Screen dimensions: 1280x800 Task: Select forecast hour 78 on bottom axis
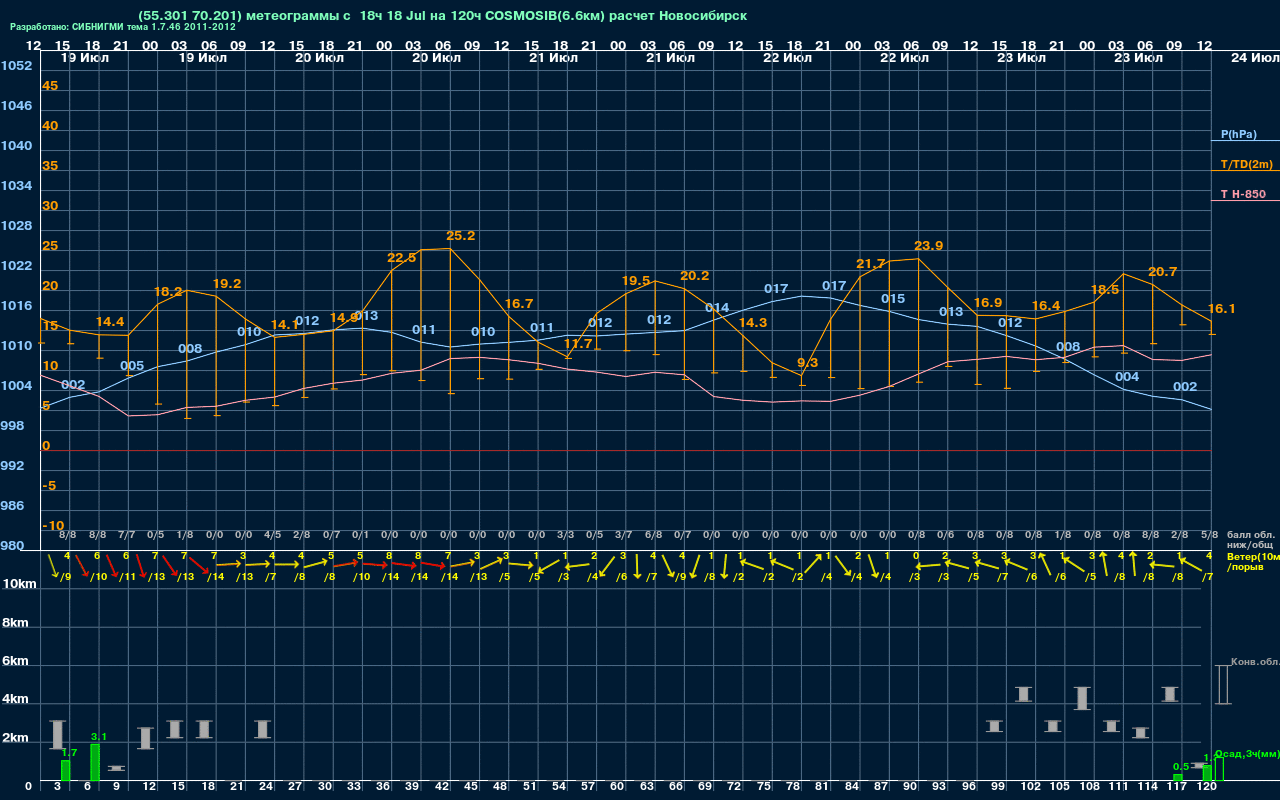[793, 788]
